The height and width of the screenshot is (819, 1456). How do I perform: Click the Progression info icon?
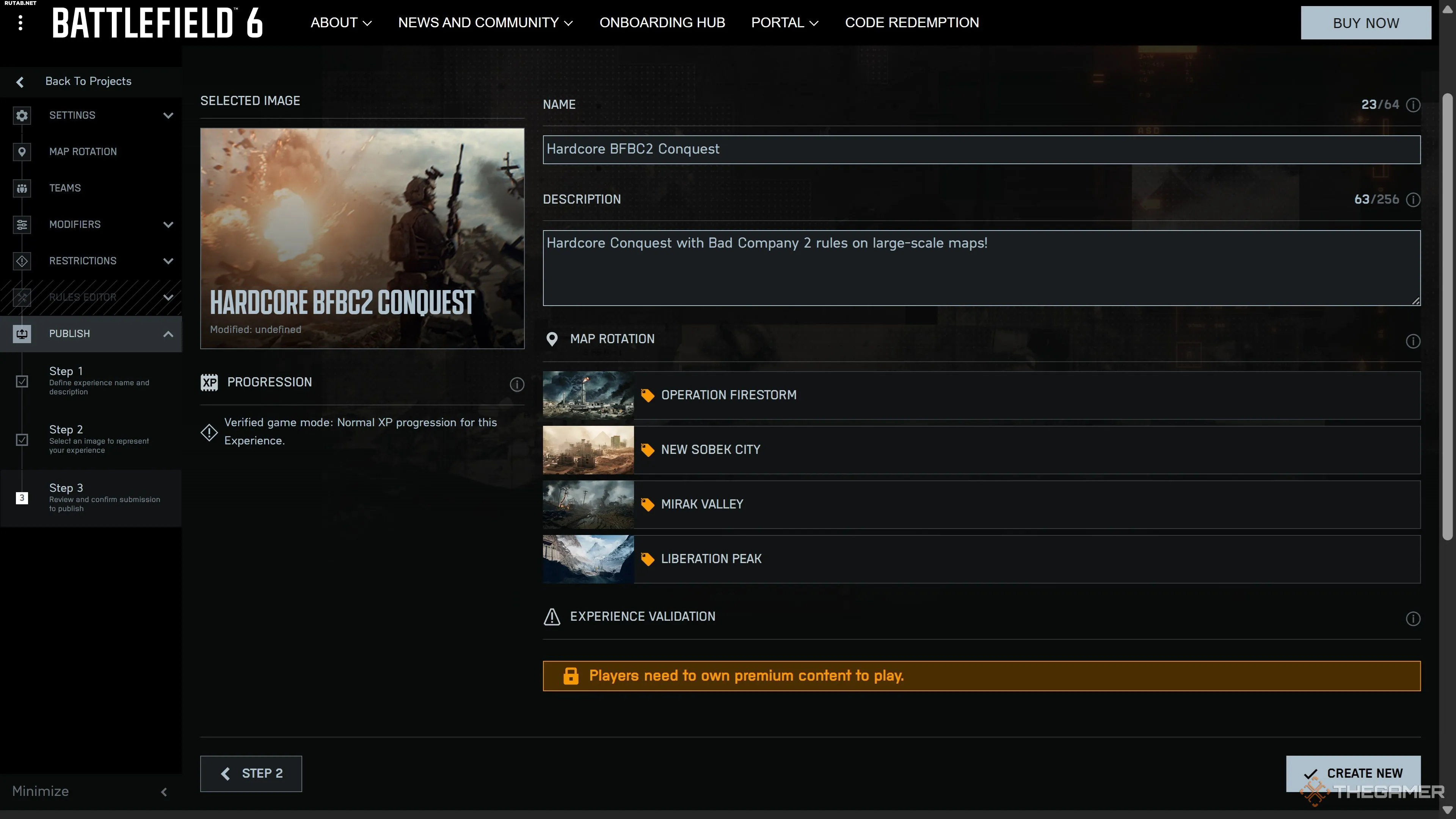[x=516, y=384]
